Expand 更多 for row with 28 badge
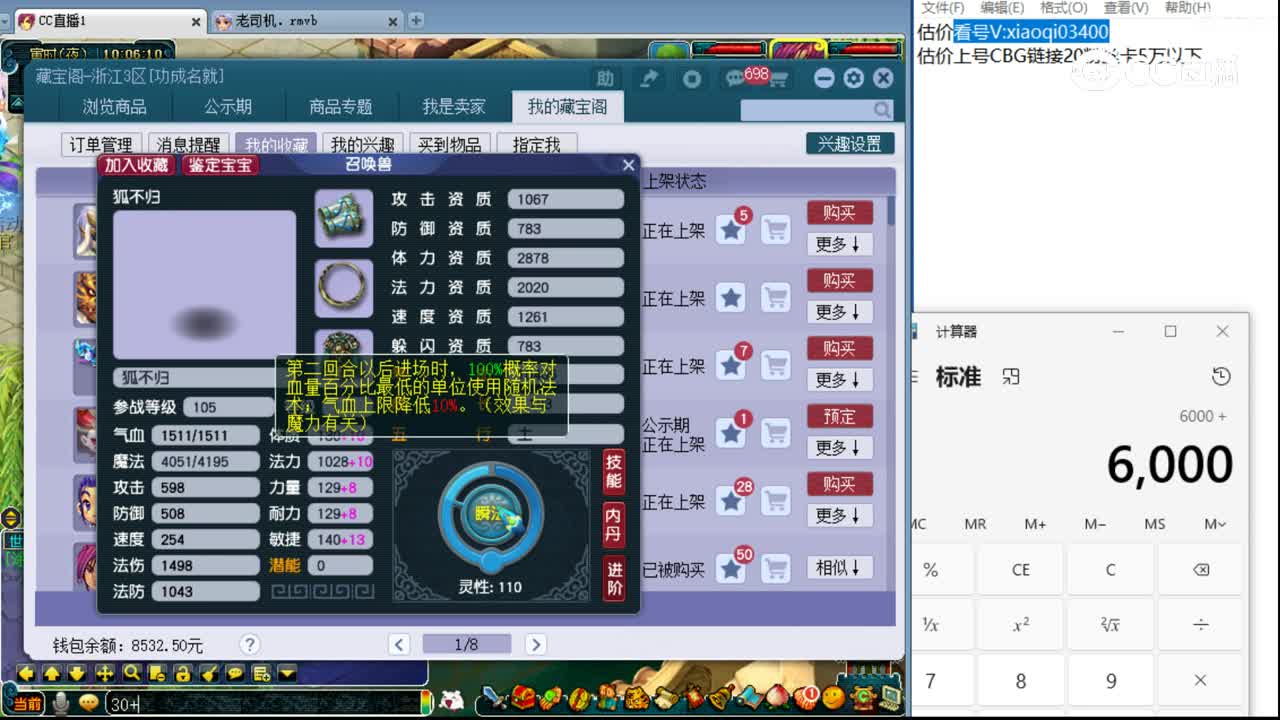 click(839, 515)
